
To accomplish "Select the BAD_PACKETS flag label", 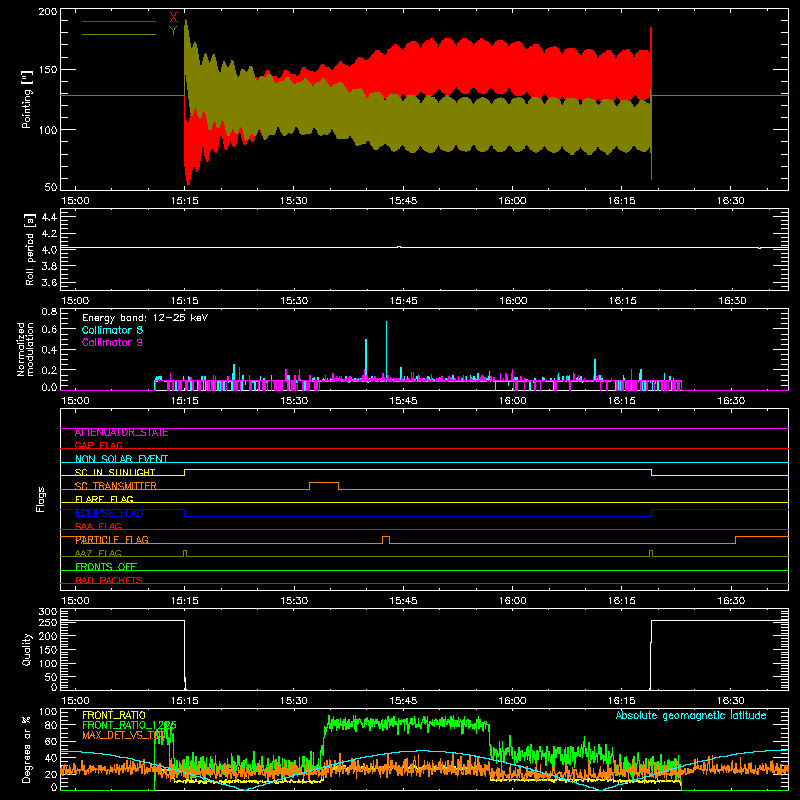I will pos(109,580).
